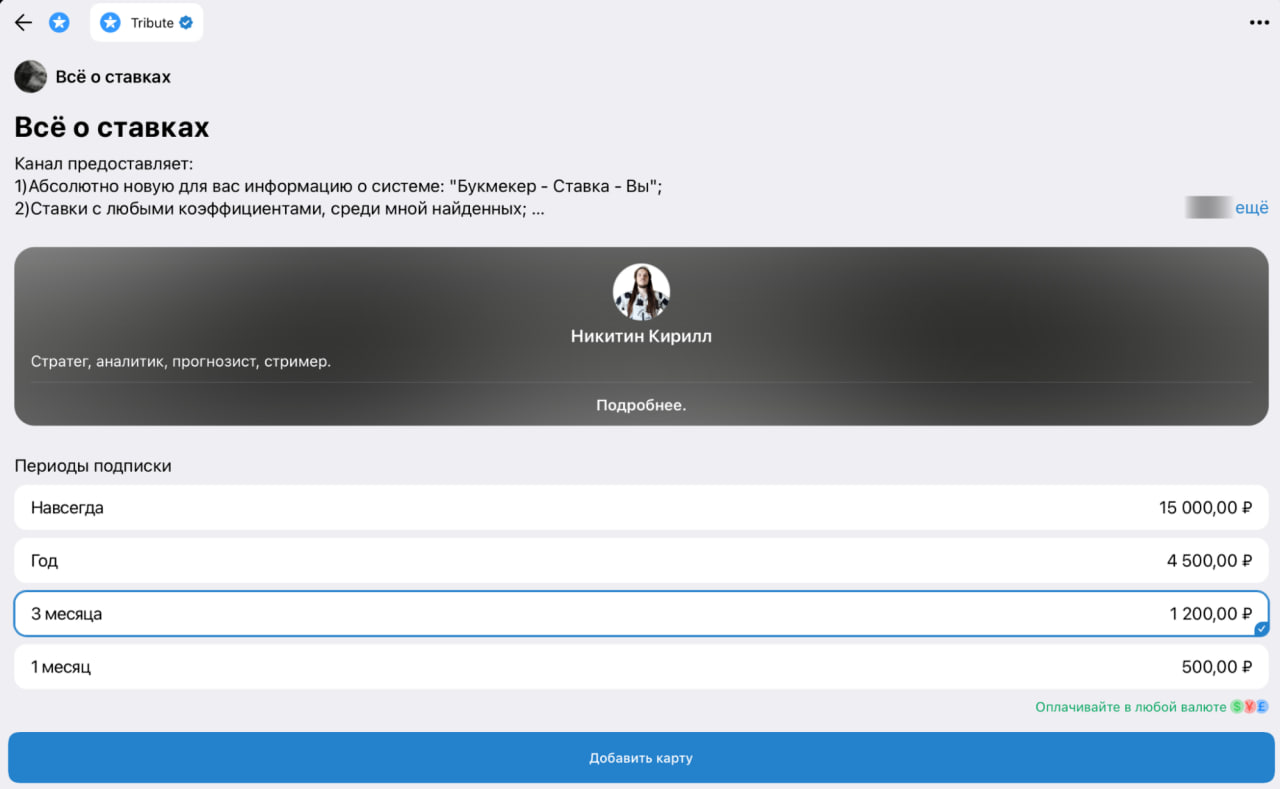
Task: Click the currency symbols icon next to the payment note
Action: tap(1249, 707)
